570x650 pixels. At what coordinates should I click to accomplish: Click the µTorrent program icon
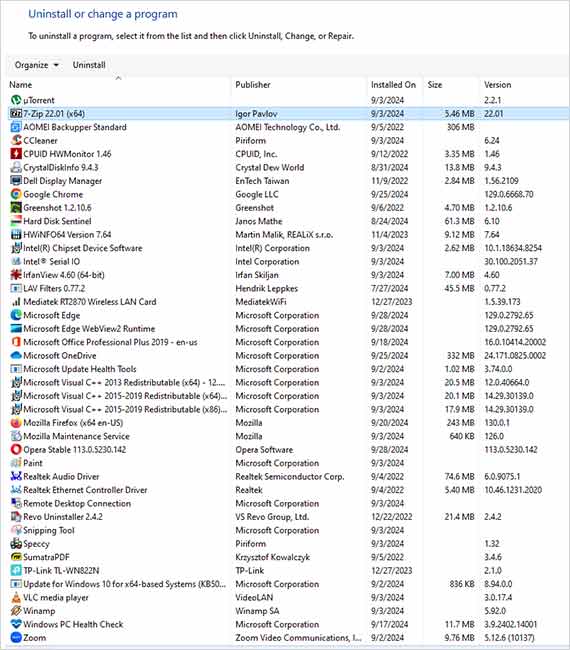tap(16, 100)
